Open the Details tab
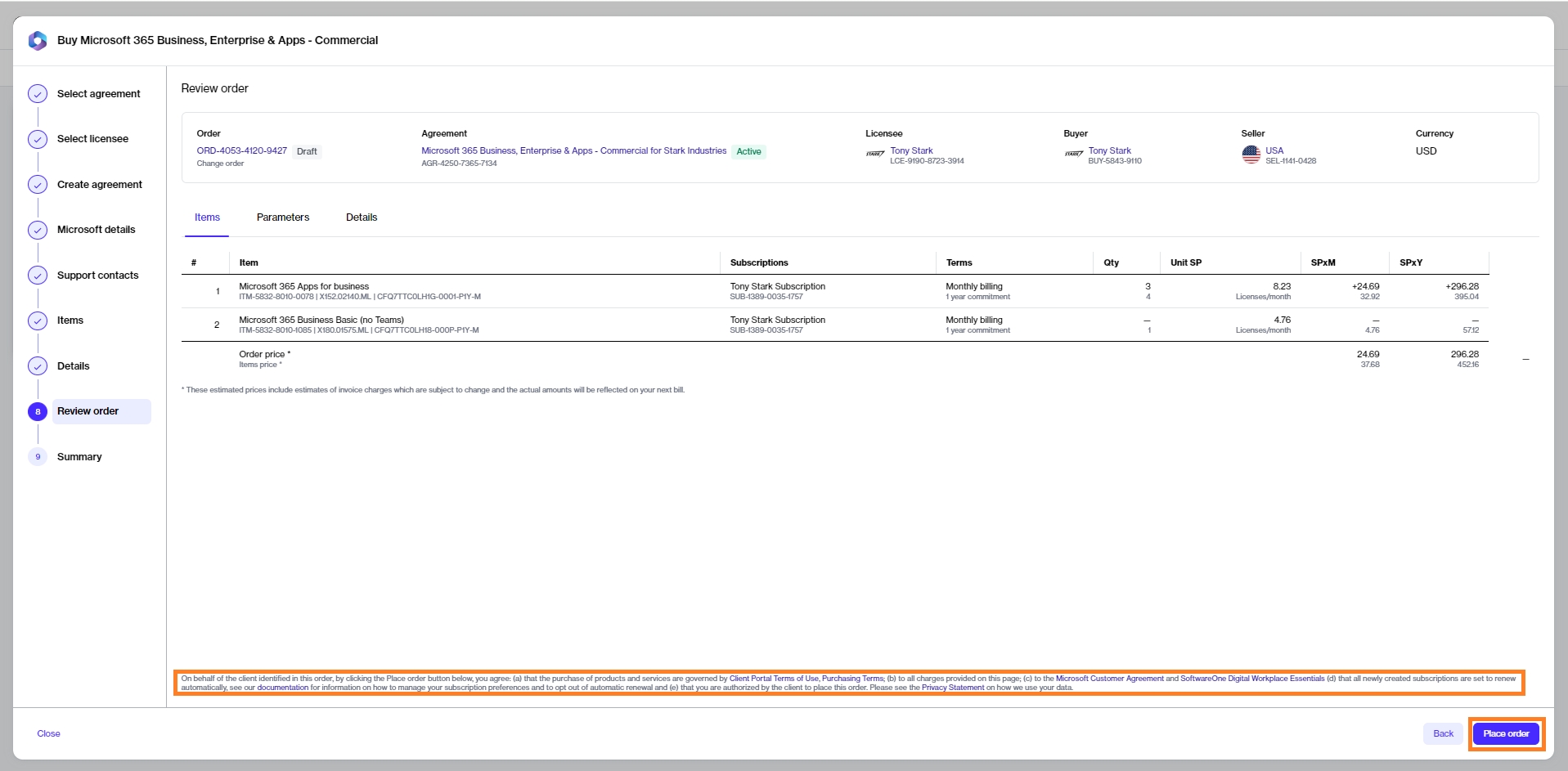This screenshot has height=771, width=1568. click(361, 217)
